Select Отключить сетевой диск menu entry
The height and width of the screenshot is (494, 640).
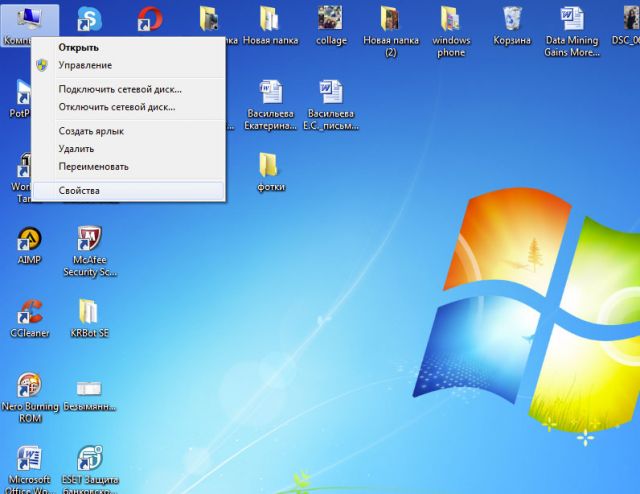coord(128,107)
